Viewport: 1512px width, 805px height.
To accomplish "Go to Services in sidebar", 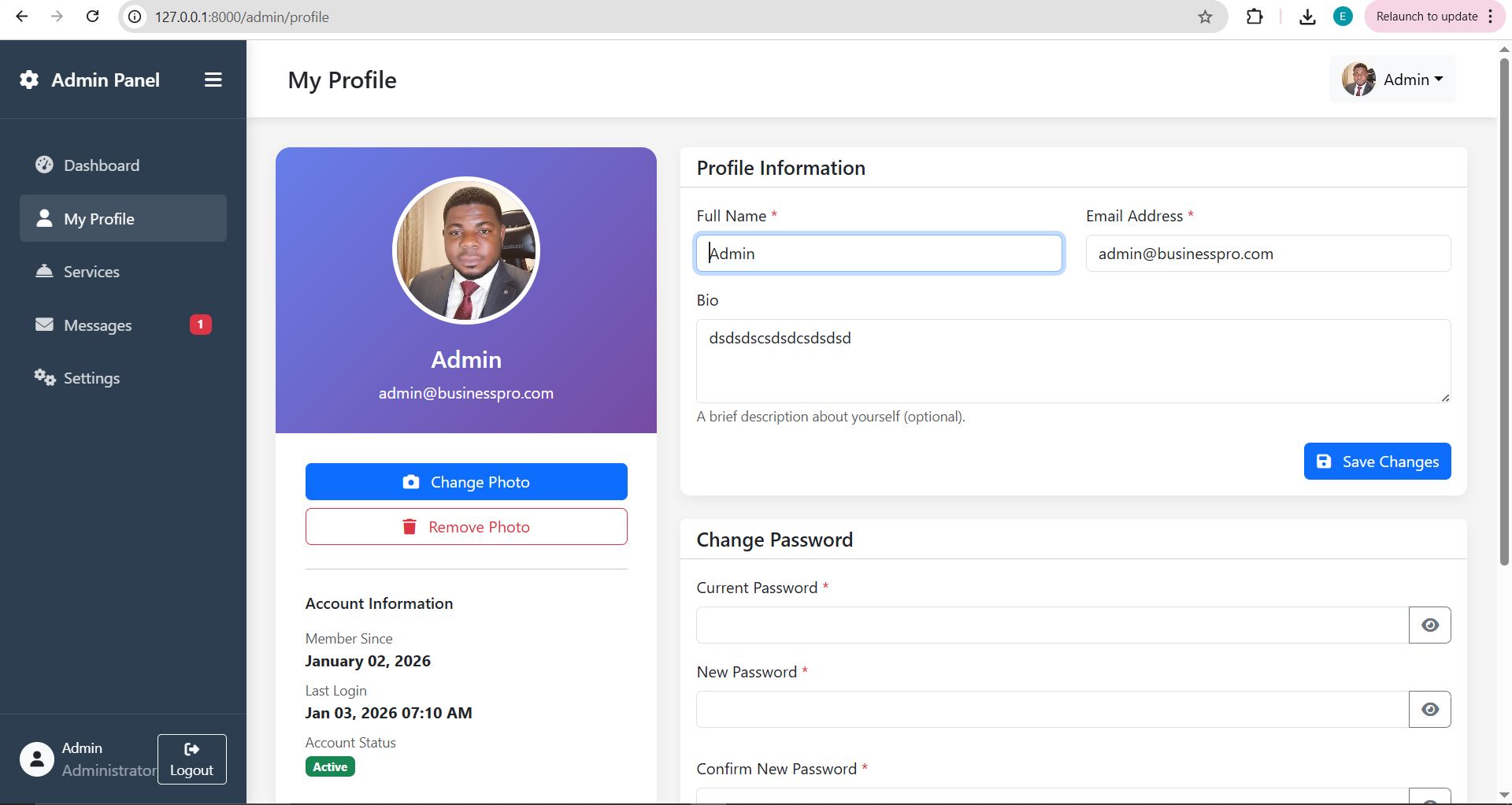I will click(91, 272).
